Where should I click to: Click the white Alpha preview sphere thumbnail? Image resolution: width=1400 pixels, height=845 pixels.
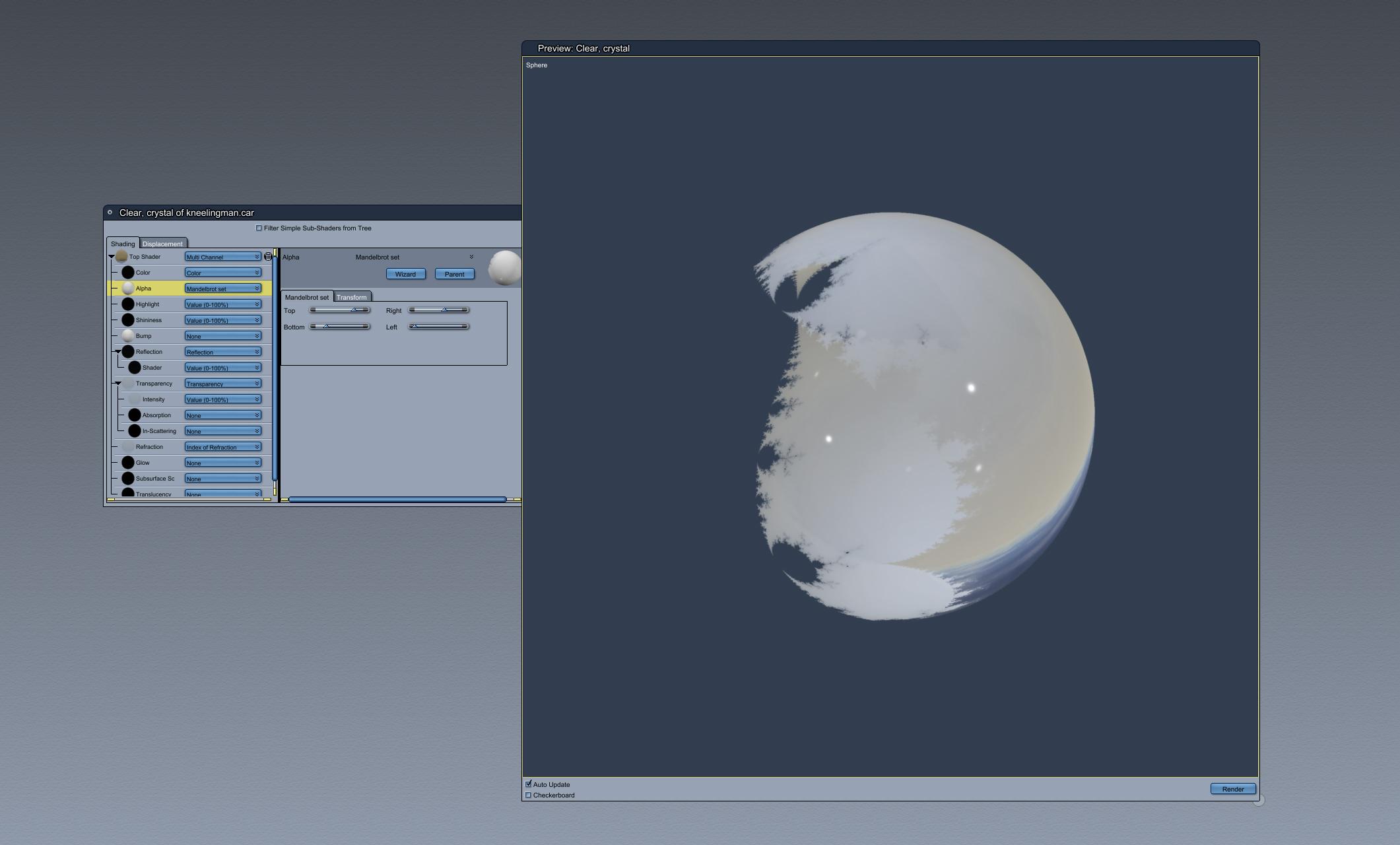[505, 267]
